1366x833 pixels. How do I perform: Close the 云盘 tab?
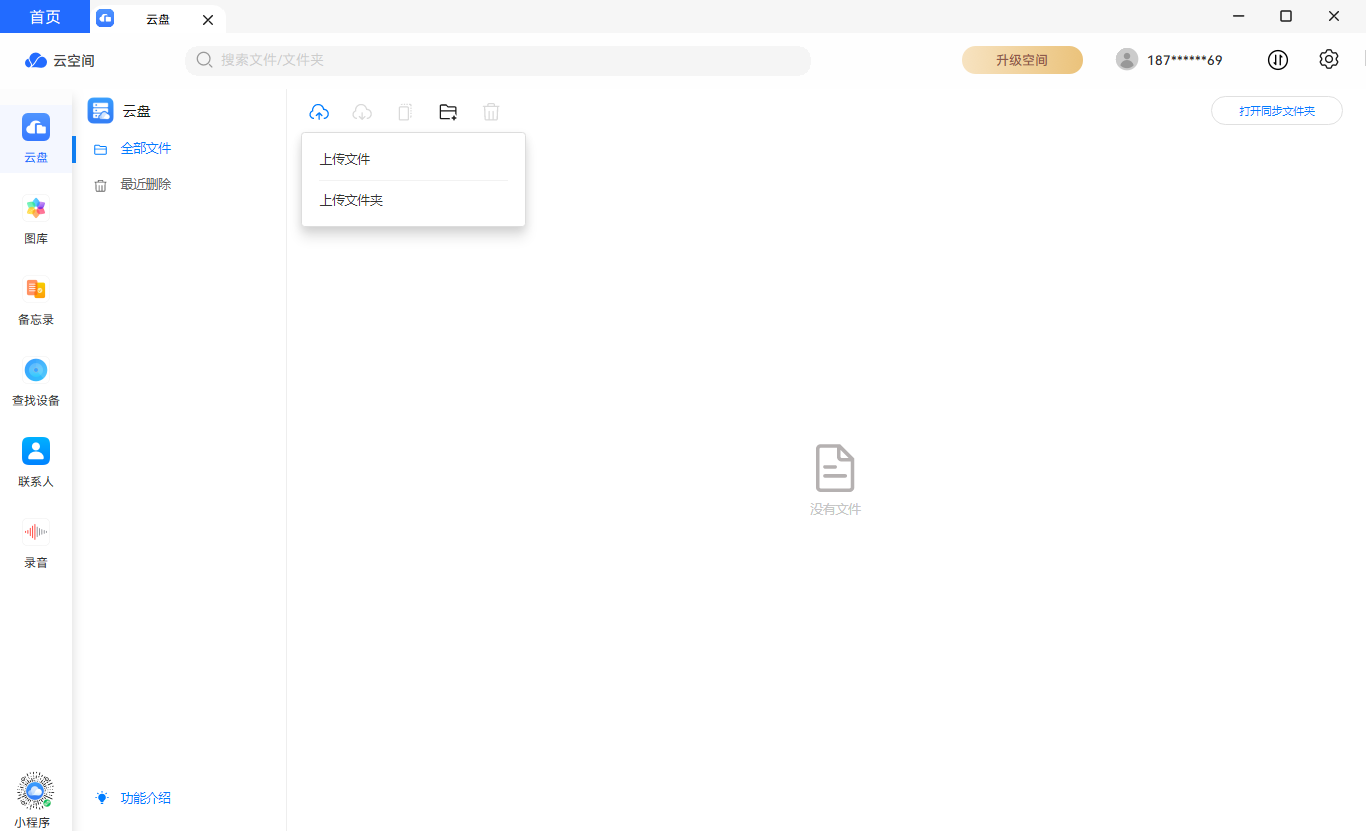[x=208, y=19]
